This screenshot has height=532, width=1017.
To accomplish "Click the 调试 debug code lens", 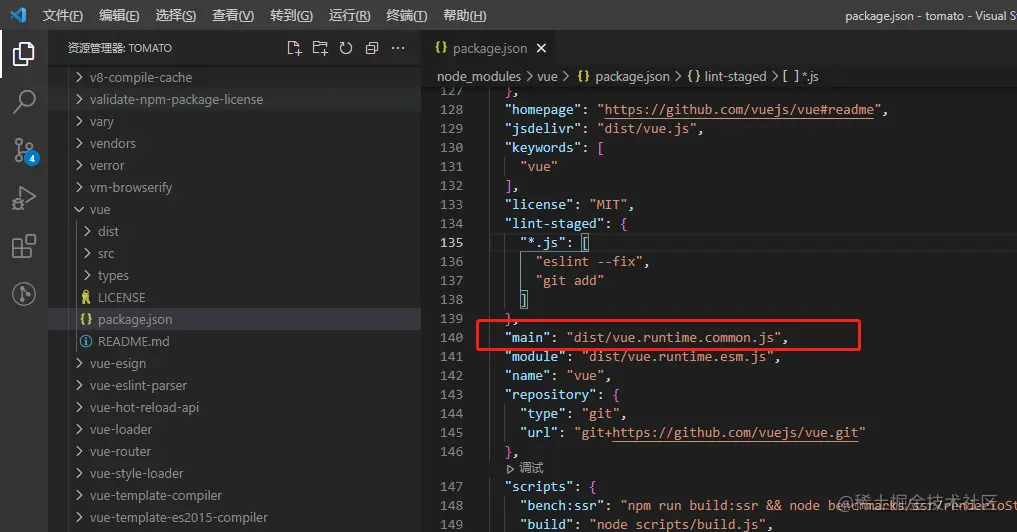I will pos(525,468).
